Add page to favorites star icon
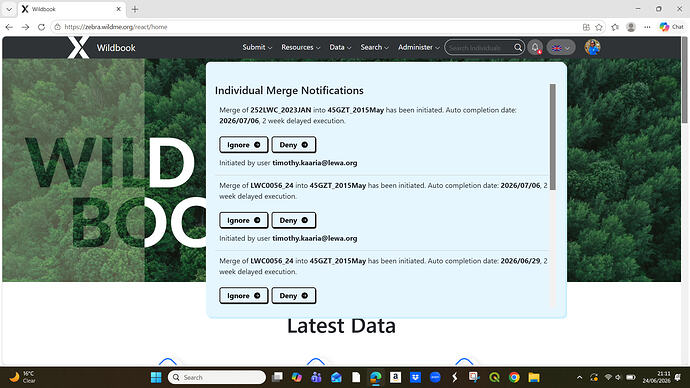Viewport: 690px width, 388px height. tap(599, 27)
